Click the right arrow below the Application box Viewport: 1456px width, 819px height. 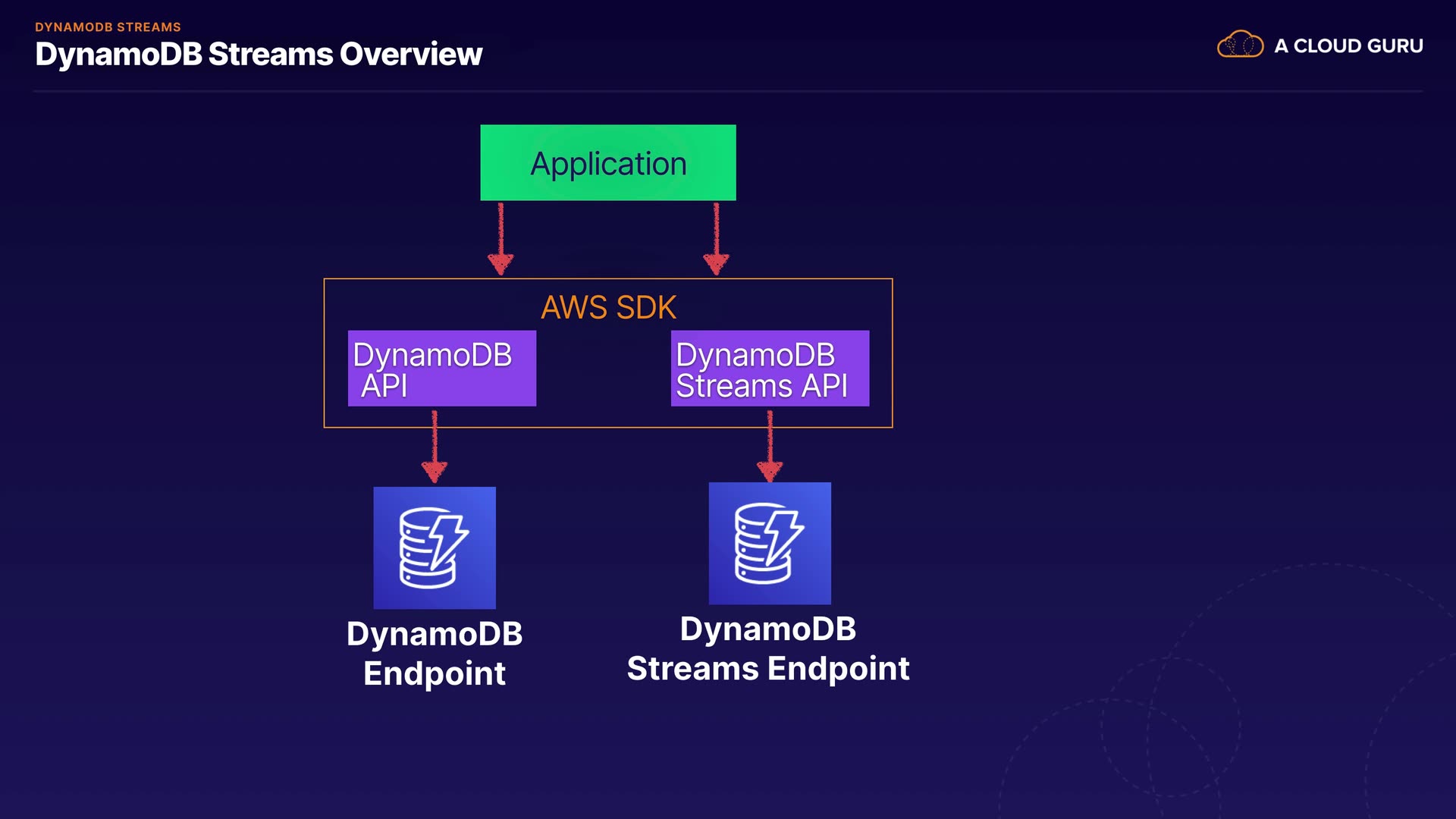[x=716, y=238]
